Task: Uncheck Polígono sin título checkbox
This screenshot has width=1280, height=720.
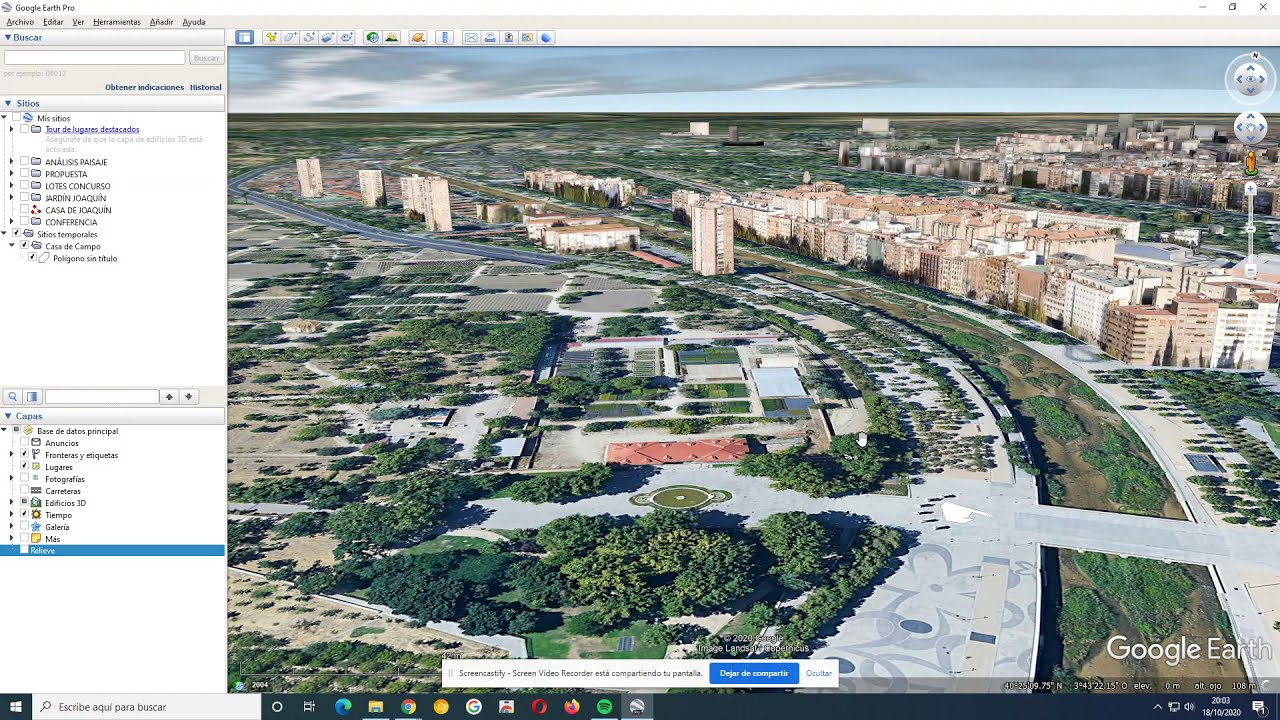Action: pos(32,258)
